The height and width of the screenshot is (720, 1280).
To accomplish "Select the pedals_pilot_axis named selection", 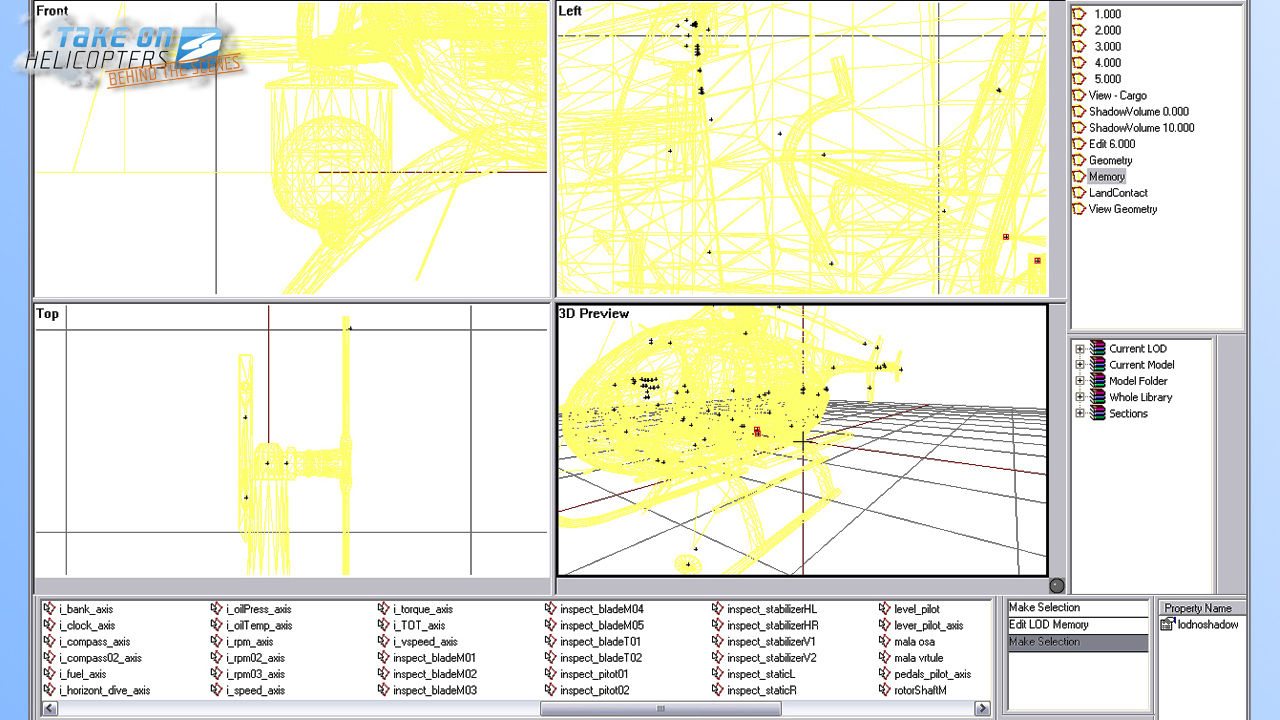I will coord(932,674).
